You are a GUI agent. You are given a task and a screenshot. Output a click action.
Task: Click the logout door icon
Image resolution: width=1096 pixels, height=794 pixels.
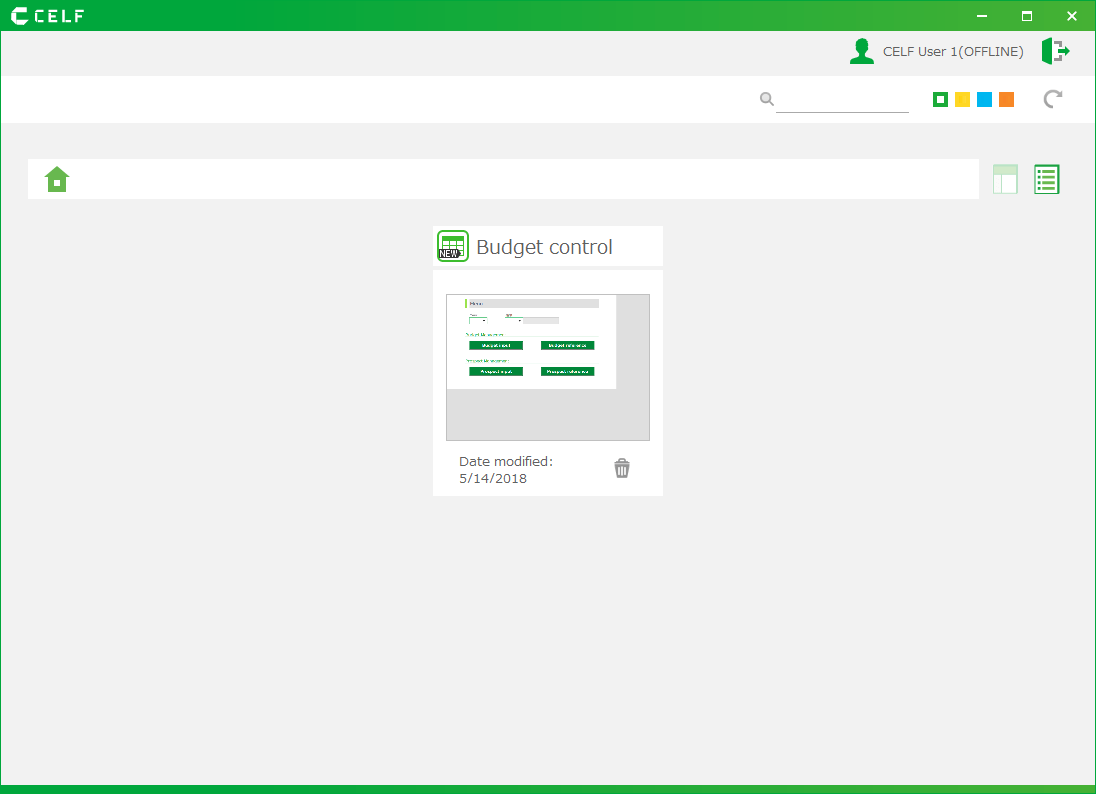(x=1055, y=51)
